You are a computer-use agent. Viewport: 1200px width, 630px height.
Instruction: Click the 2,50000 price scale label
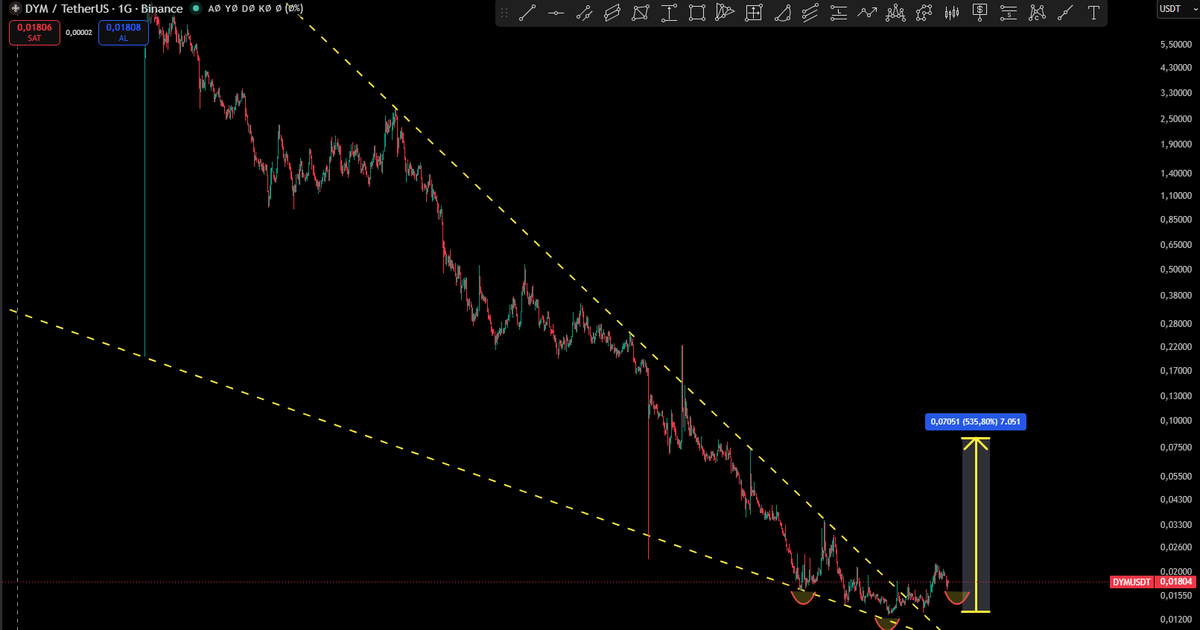pyautogui.click(x=1175, y=119)
